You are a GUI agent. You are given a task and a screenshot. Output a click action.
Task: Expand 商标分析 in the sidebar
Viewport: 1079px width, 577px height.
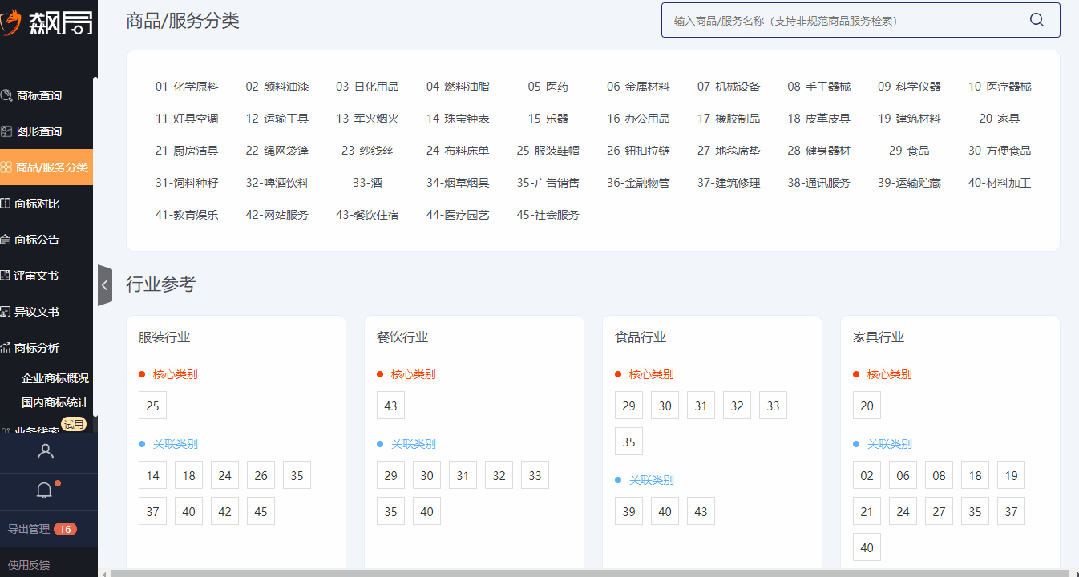37,348
